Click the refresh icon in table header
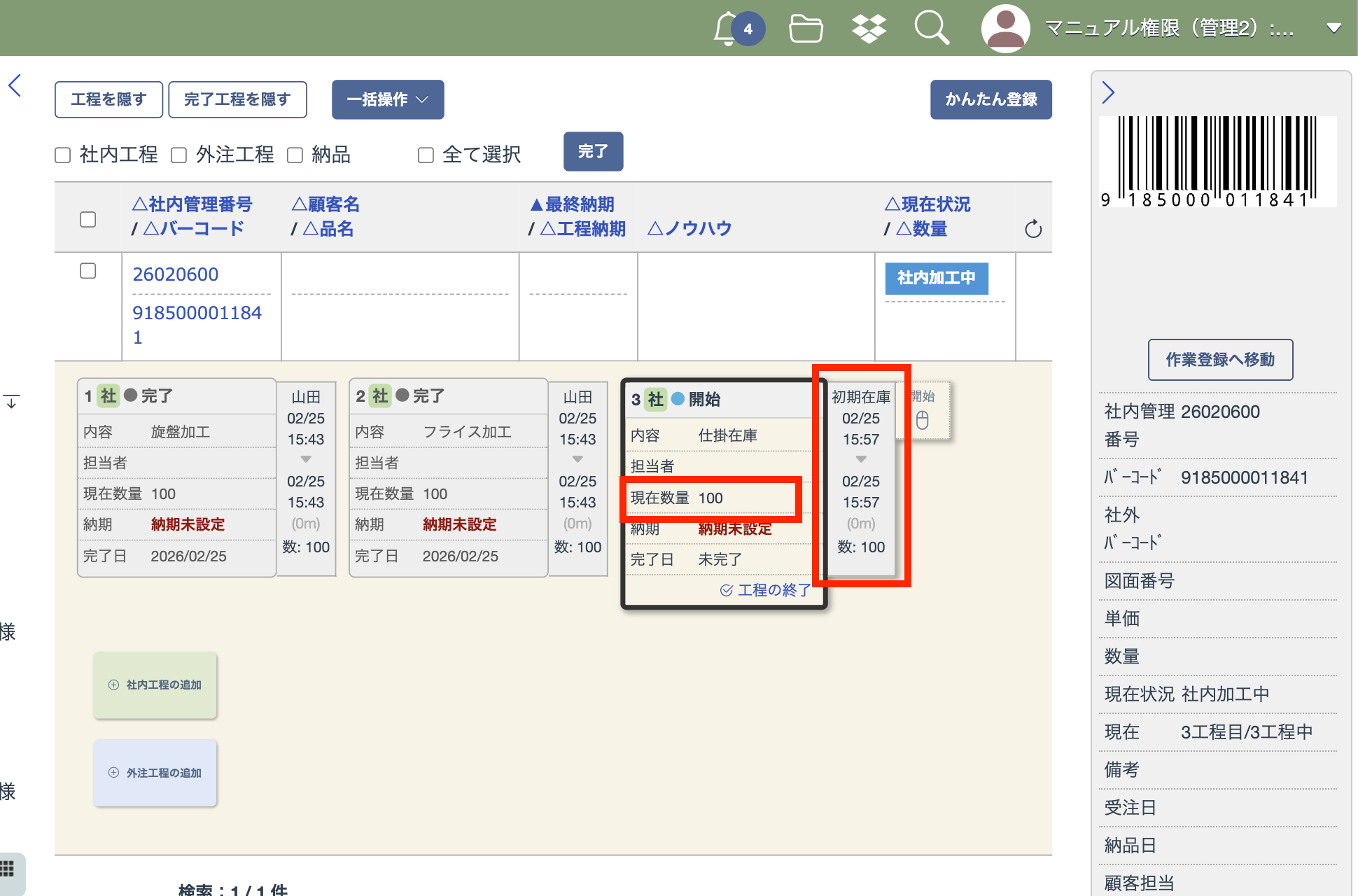The width and height of the screenshot is (1358, 896). tap(1033, 229)
